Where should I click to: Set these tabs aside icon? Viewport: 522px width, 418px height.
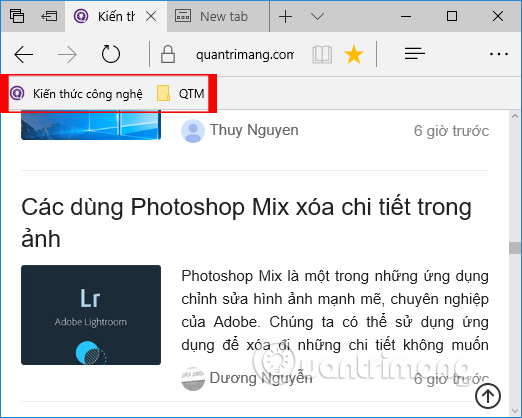[x=49, y=16]
